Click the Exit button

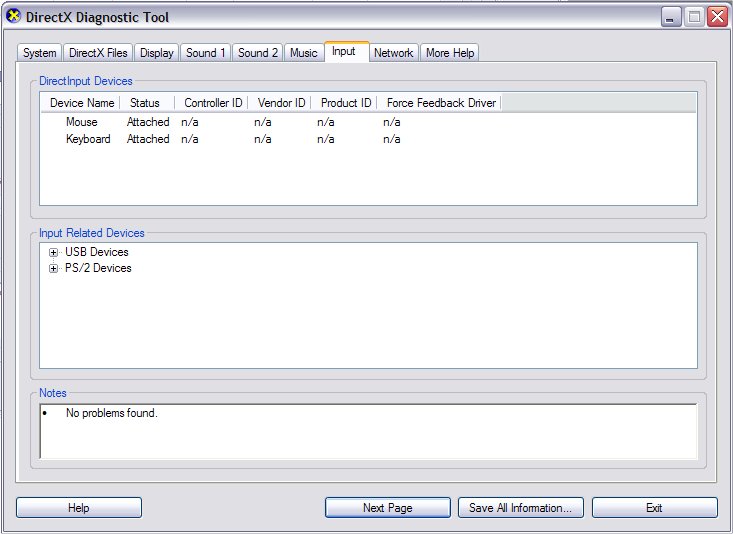[654, 508]
